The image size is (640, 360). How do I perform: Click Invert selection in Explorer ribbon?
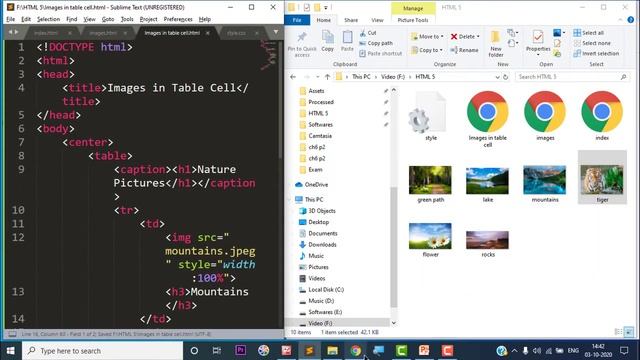click(596, 53)
